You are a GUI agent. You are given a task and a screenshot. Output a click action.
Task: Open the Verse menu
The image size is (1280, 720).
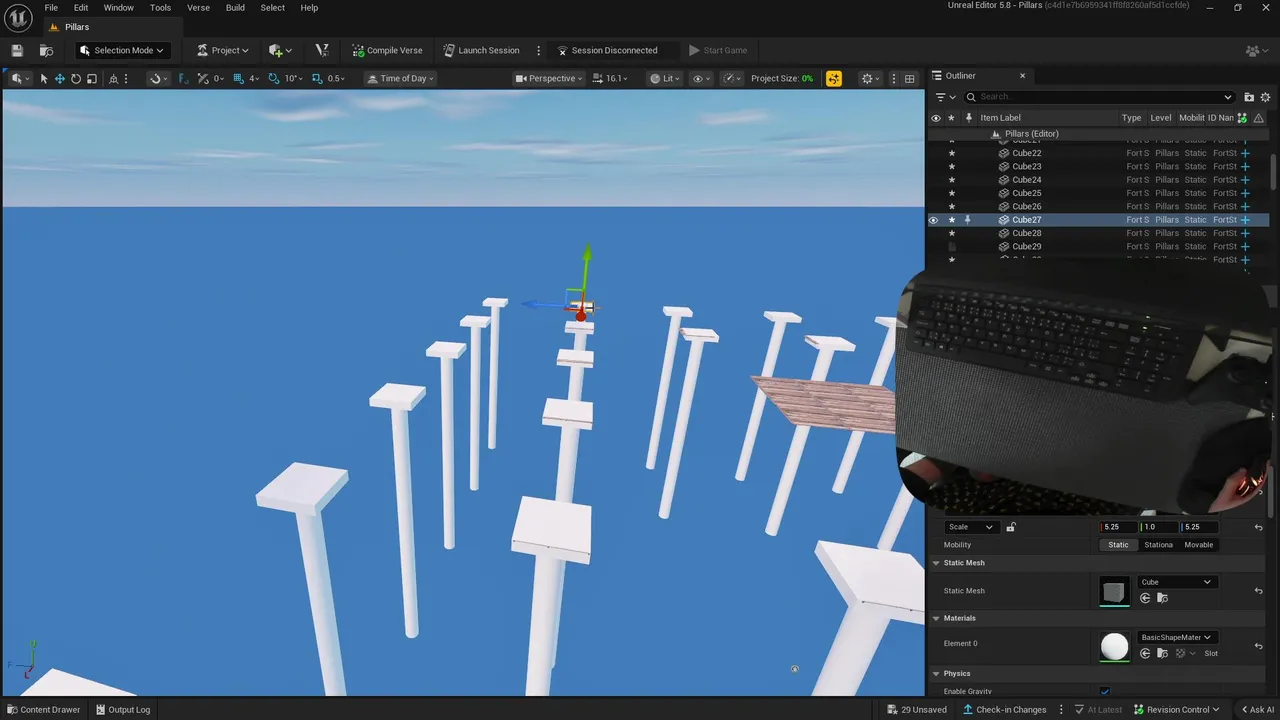click(x=198, y=7)
